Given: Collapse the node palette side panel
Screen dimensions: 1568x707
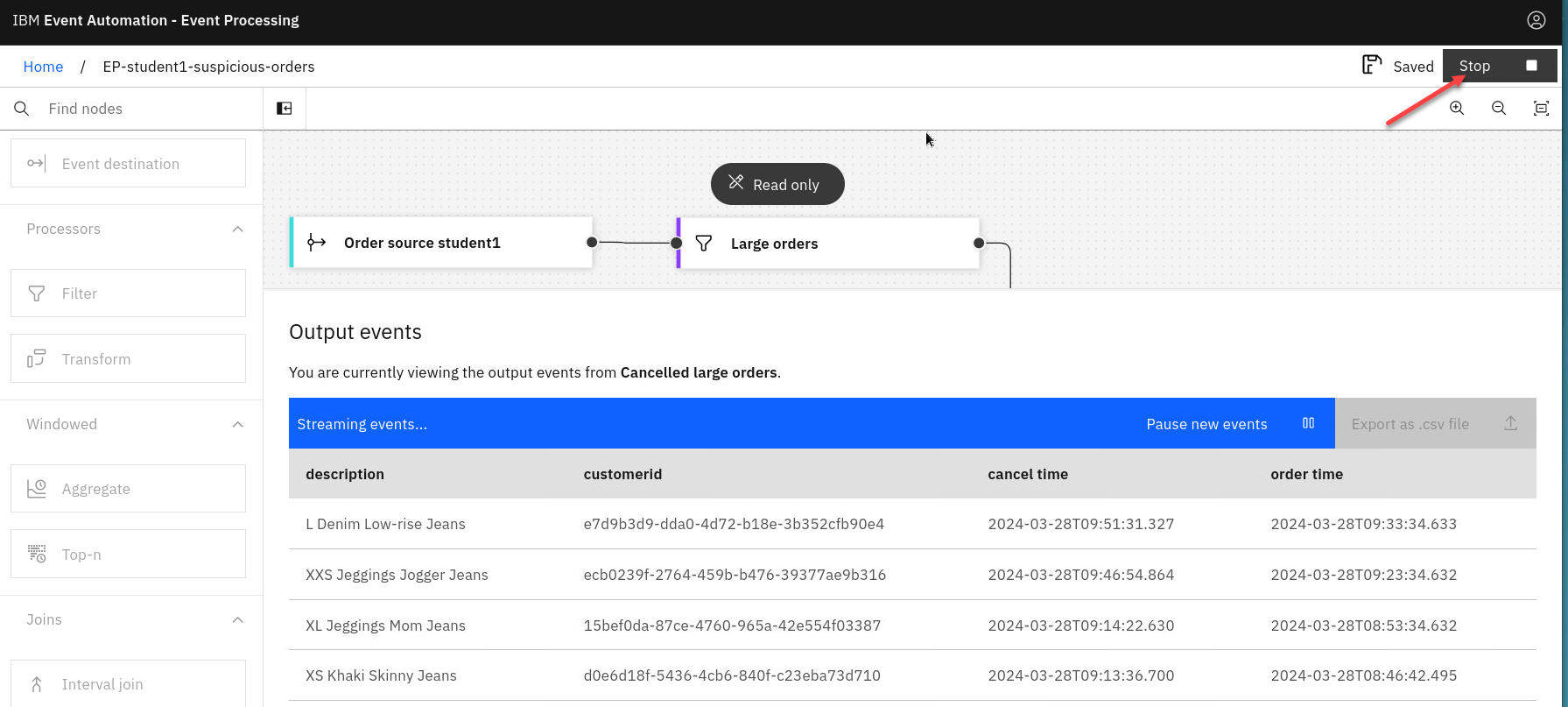Looking at the screenshot, I should [x=285, y=108].
